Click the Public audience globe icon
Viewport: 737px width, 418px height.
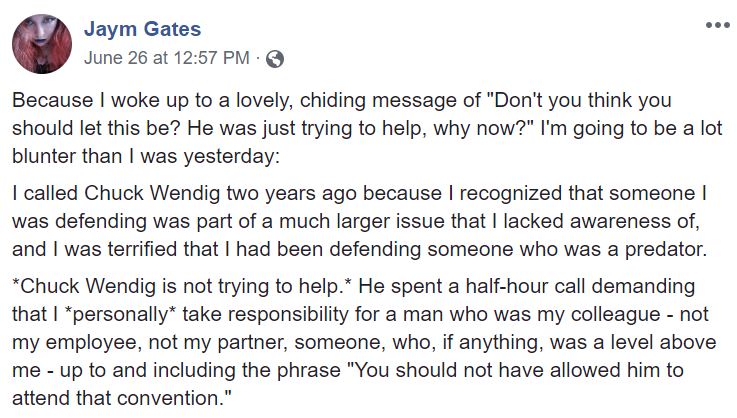pos(275,58)
